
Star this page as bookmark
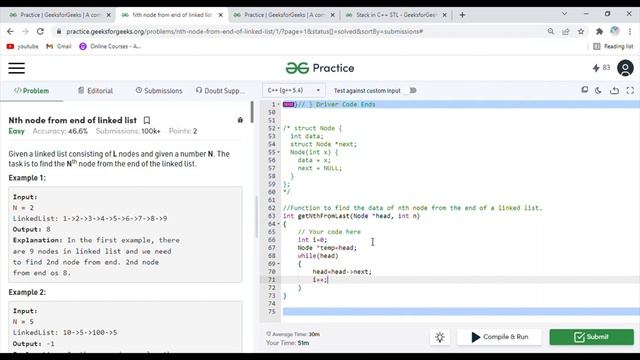click(581, 31)
